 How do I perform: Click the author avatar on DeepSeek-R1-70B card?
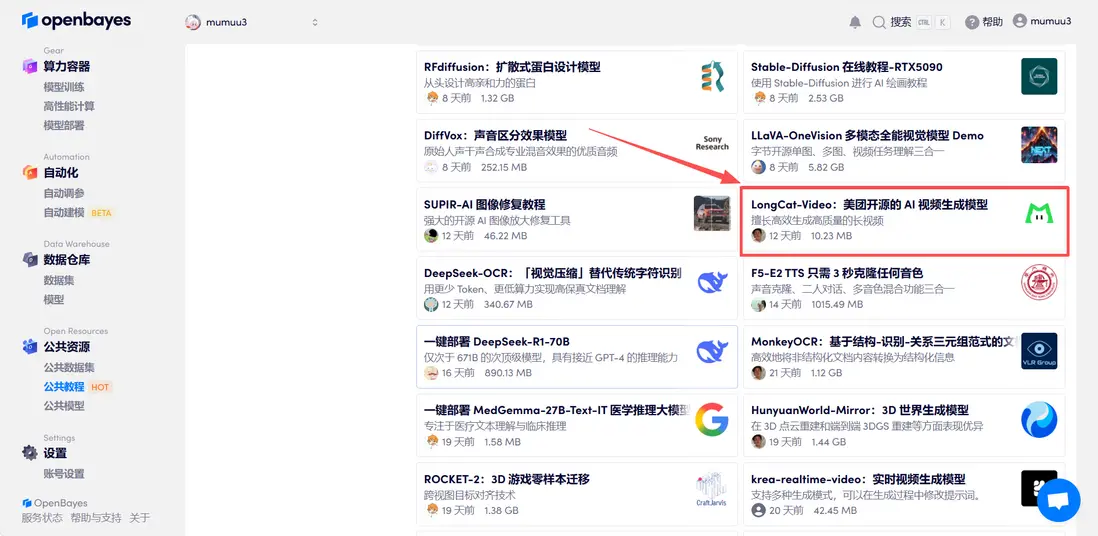pyautogui.click(x=431, y=373)
